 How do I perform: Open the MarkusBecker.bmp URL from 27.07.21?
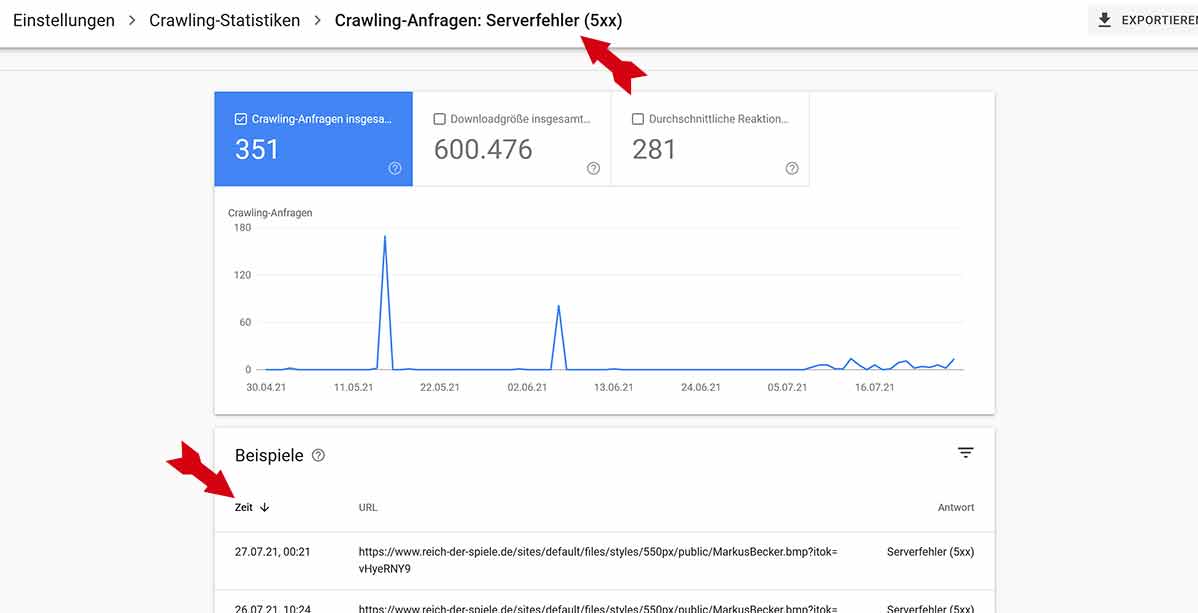coord(598,560)
